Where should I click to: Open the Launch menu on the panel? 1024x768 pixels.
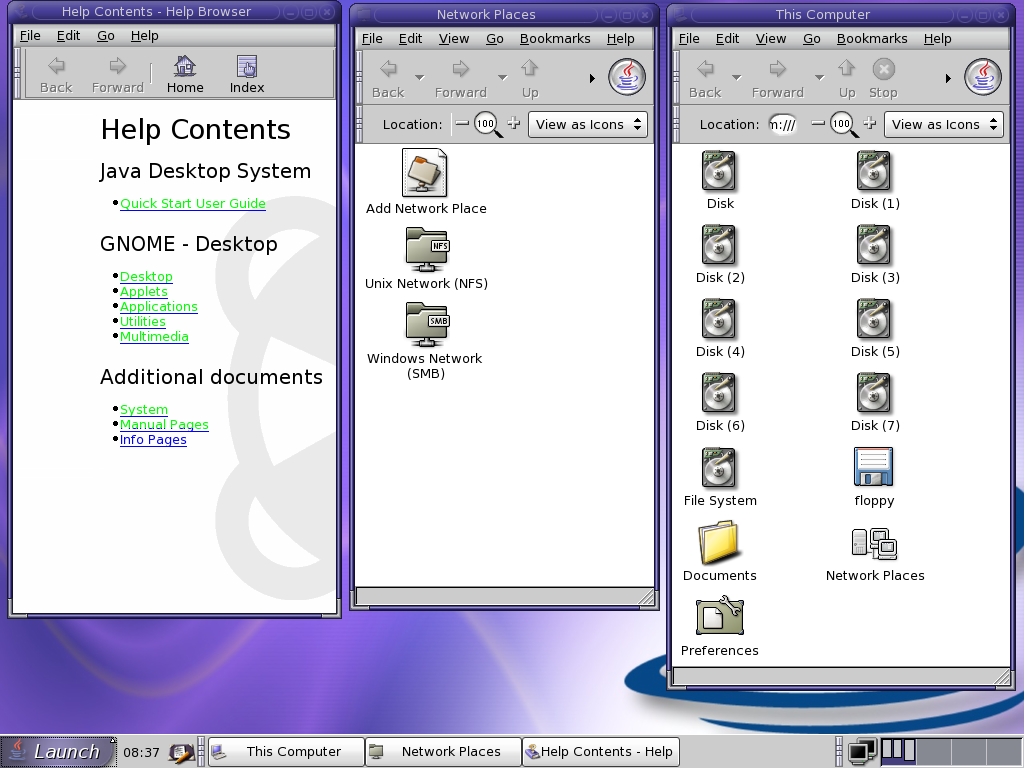click(57, 752)
